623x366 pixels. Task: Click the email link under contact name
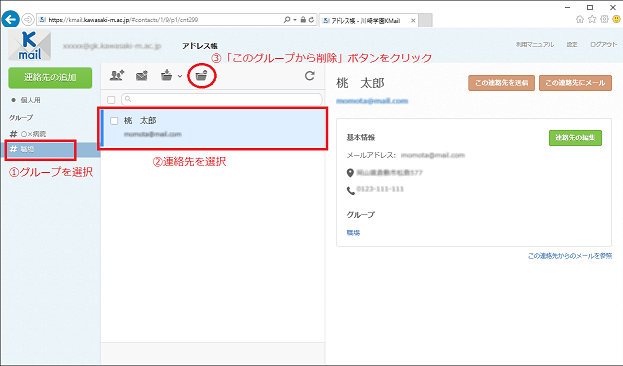(x=372, y=101)
